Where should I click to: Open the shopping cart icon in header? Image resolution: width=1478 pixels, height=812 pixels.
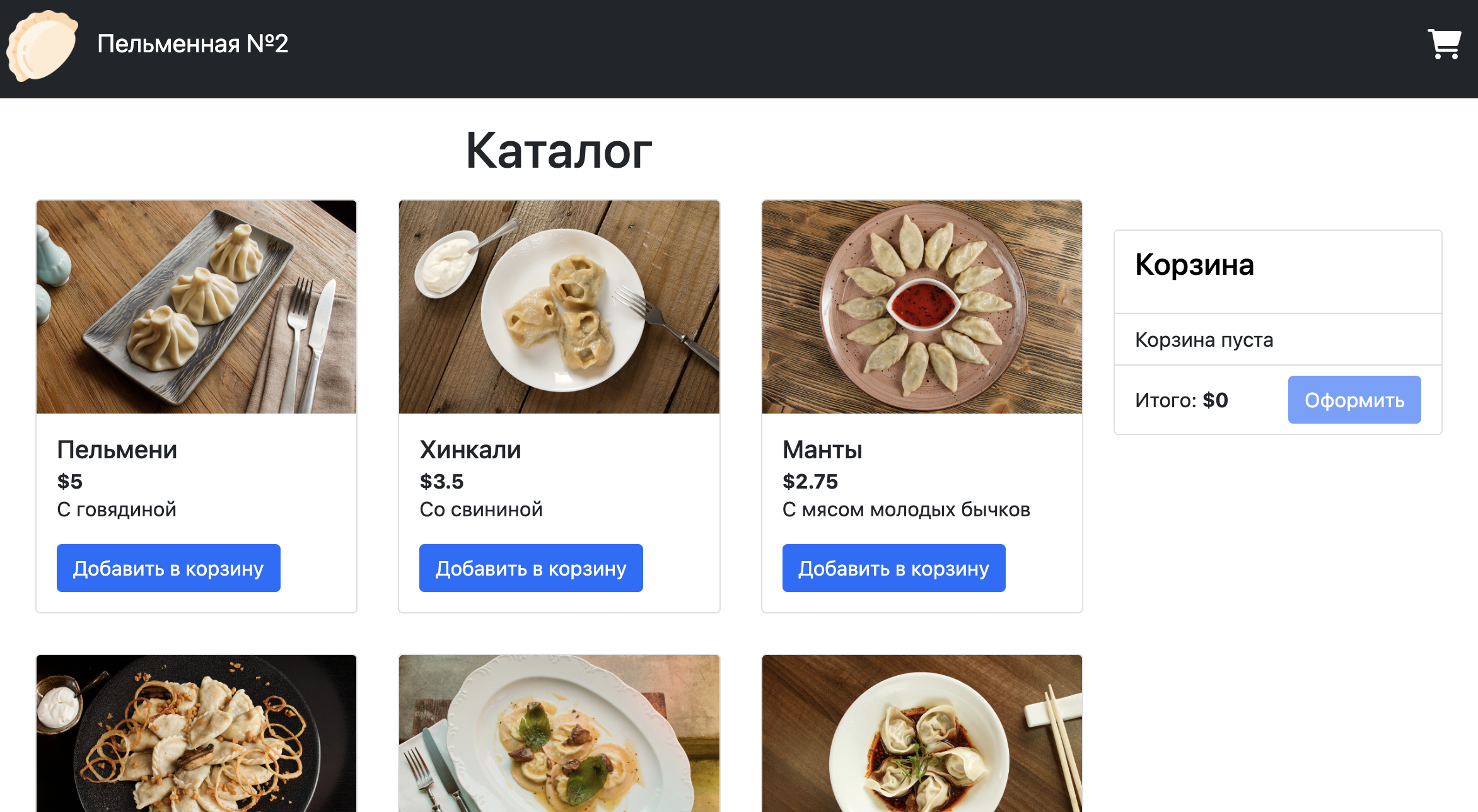click(1444, 44)
